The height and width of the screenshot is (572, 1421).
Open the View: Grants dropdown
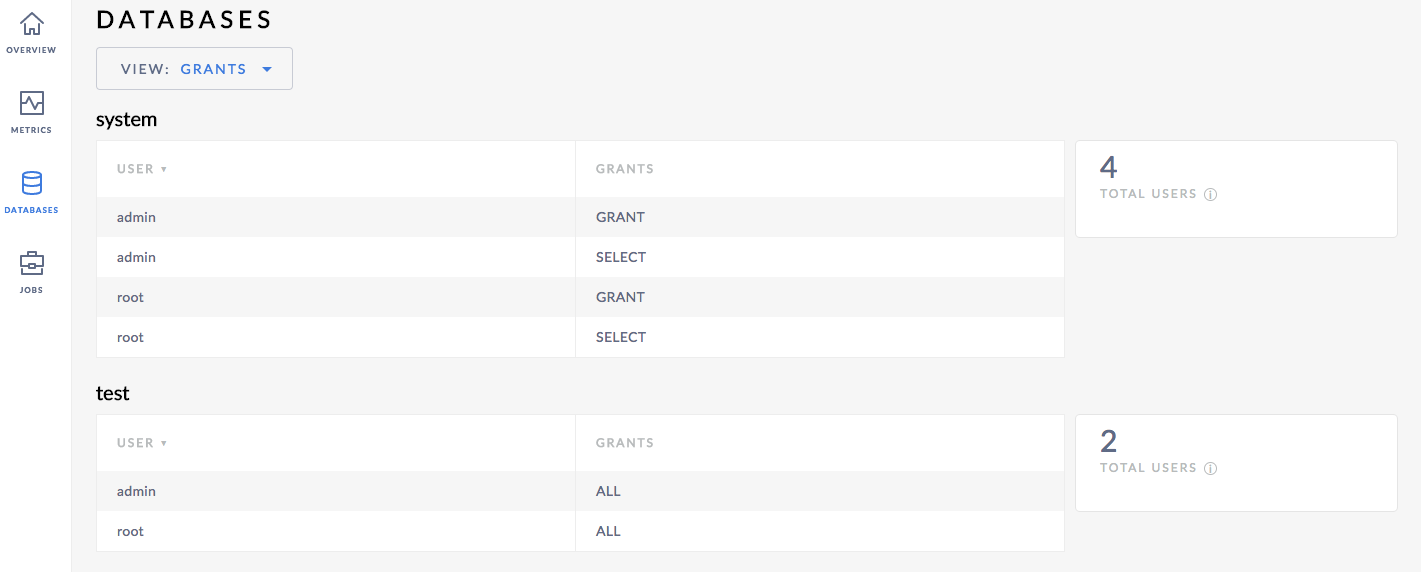[194, 69]
